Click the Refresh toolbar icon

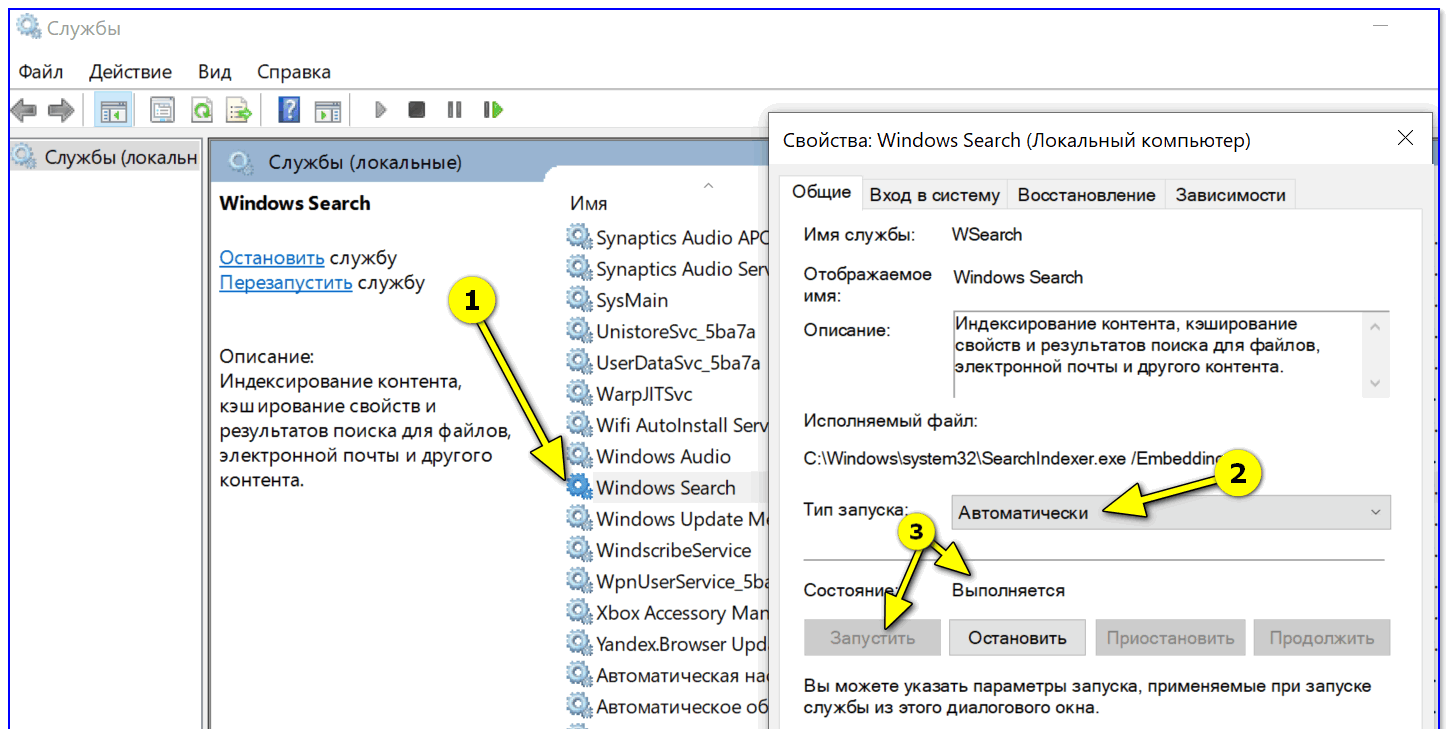click(202, 110)
